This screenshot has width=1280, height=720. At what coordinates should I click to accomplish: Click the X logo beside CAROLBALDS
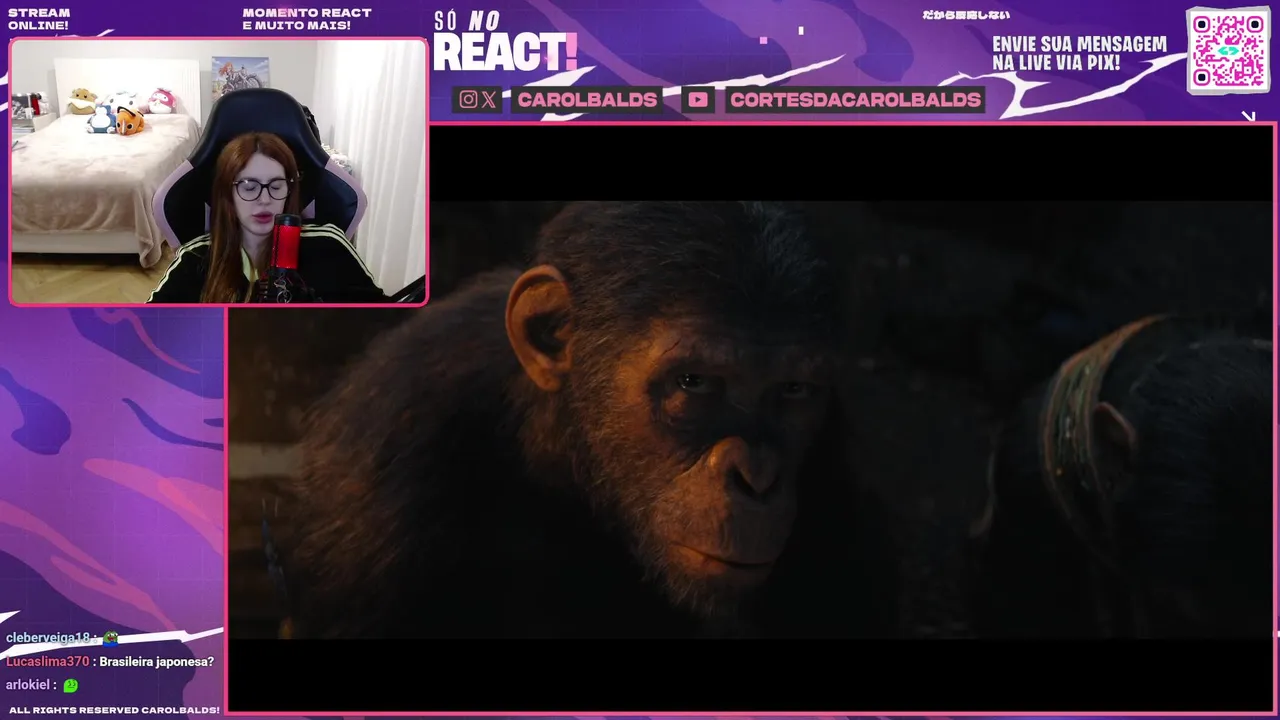click(489, 99)
